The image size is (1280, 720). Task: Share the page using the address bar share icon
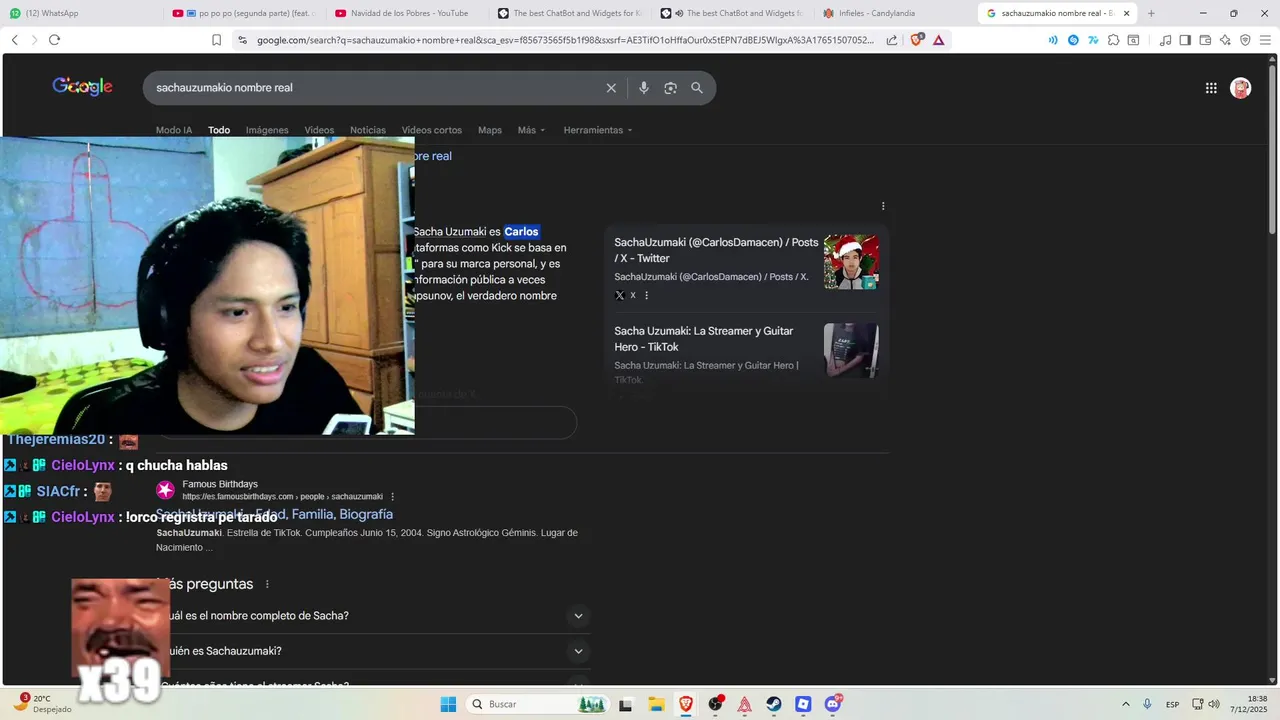[x=892, y=40]
